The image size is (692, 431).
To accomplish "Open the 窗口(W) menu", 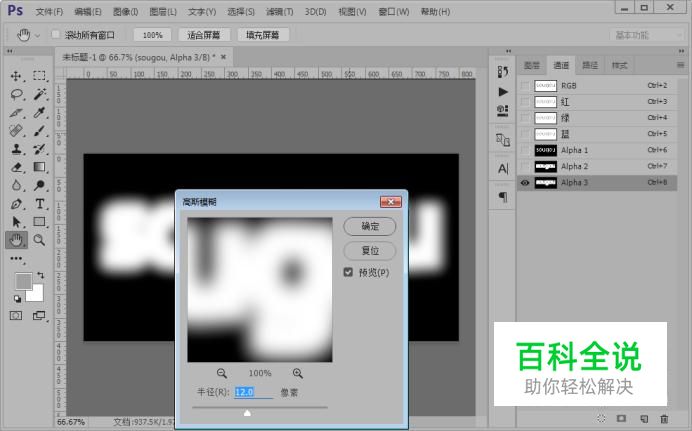I will 394,12.
